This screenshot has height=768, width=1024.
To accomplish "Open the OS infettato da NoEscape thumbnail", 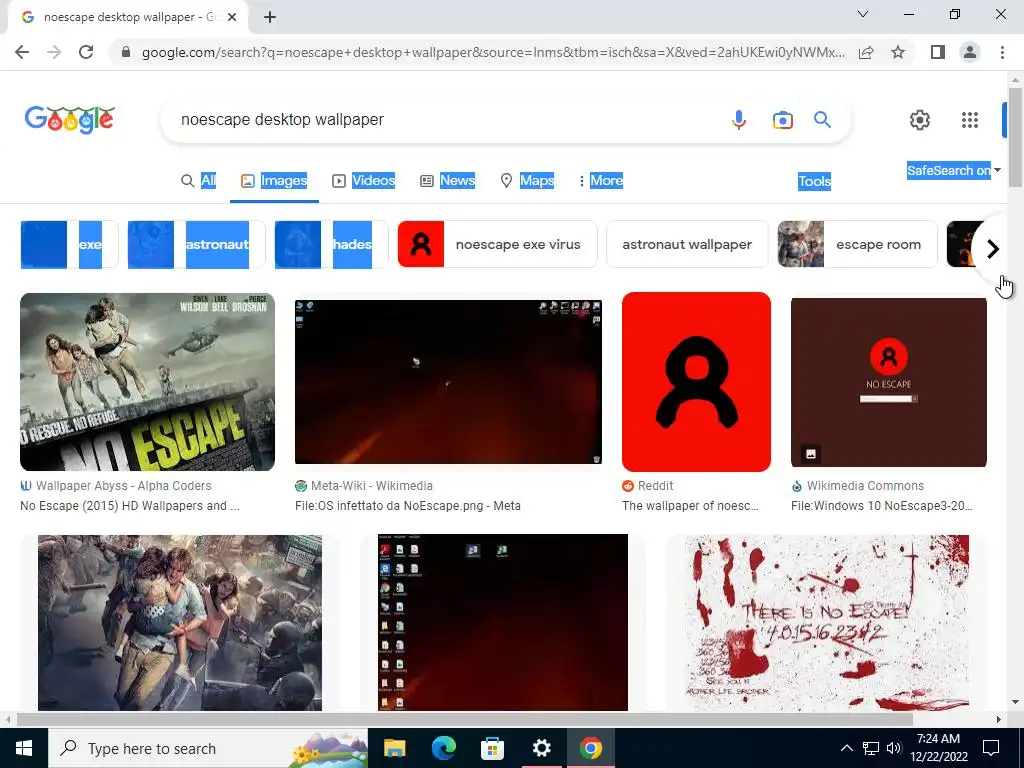I will [x=449, y=382].
